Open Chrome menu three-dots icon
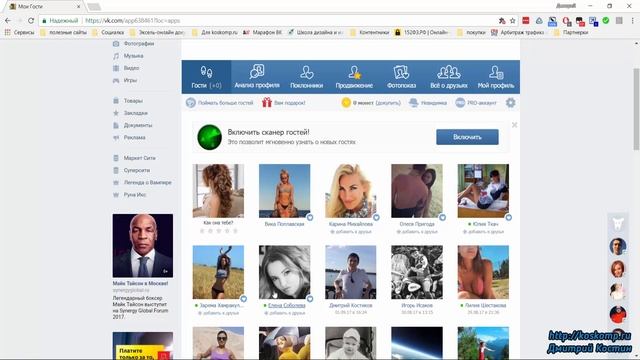640x360 pixels. [x=633, y=20]
